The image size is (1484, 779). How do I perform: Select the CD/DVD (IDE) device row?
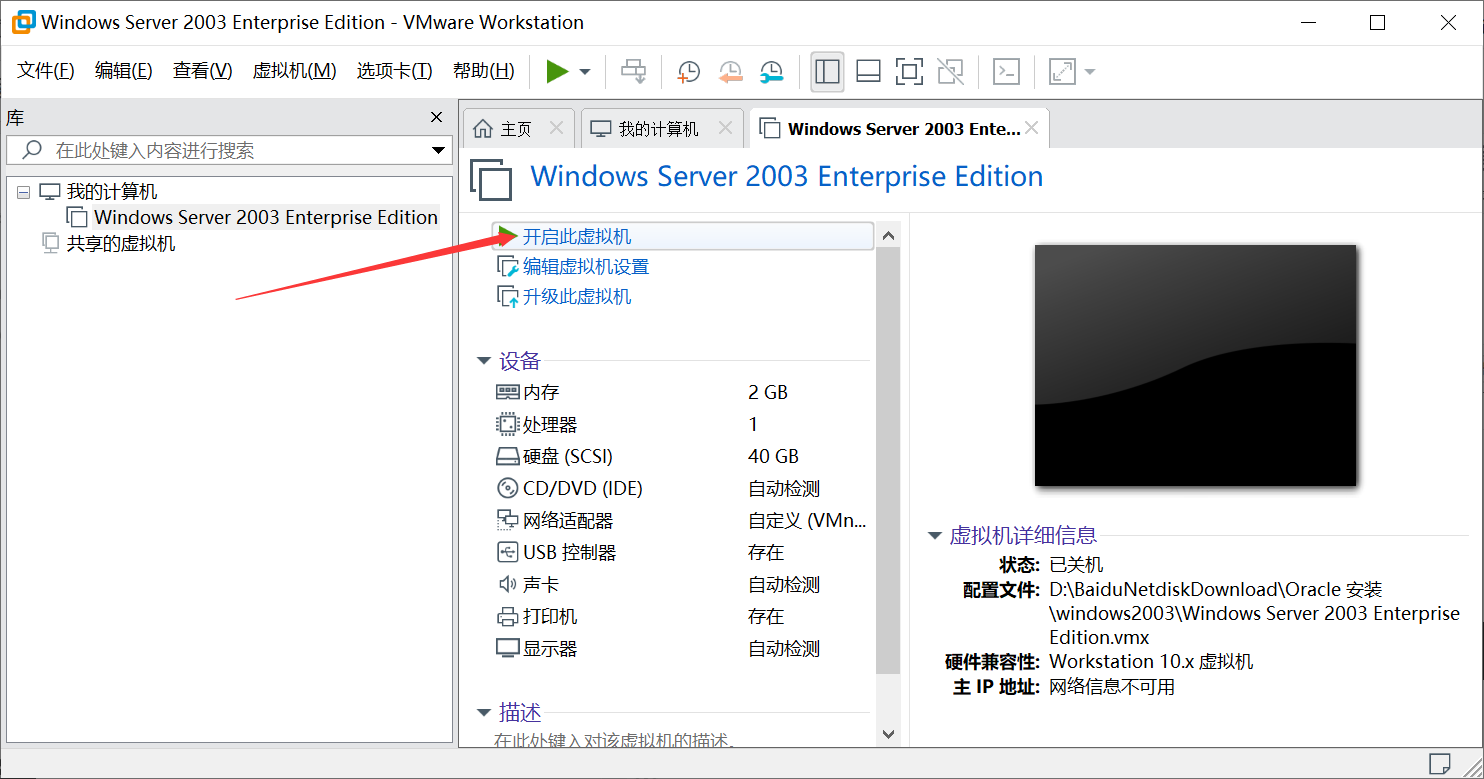[683, 488]
